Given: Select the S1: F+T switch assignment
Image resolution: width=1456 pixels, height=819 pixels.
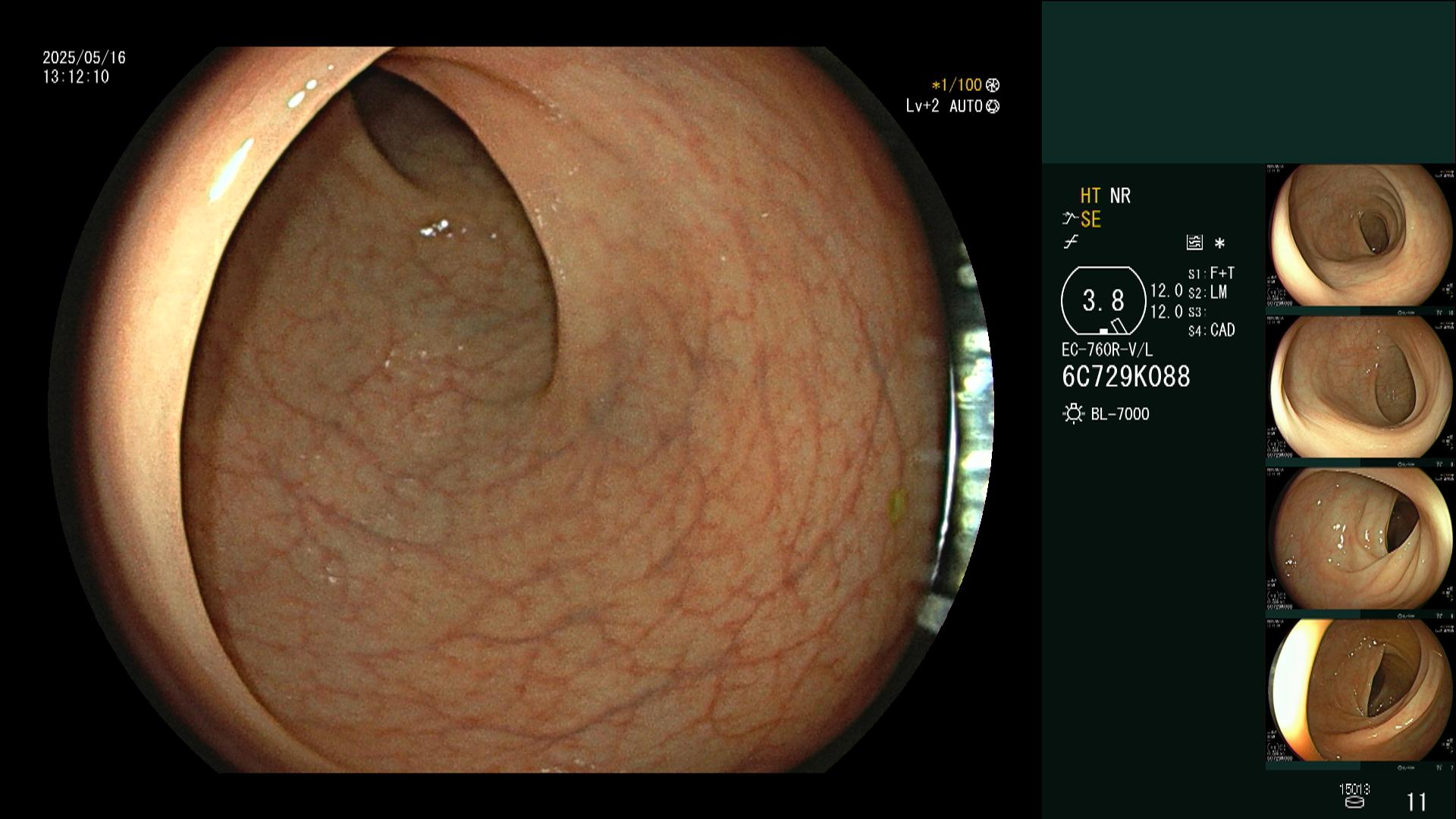Looking at the screenshot, I should point(1211,273).
